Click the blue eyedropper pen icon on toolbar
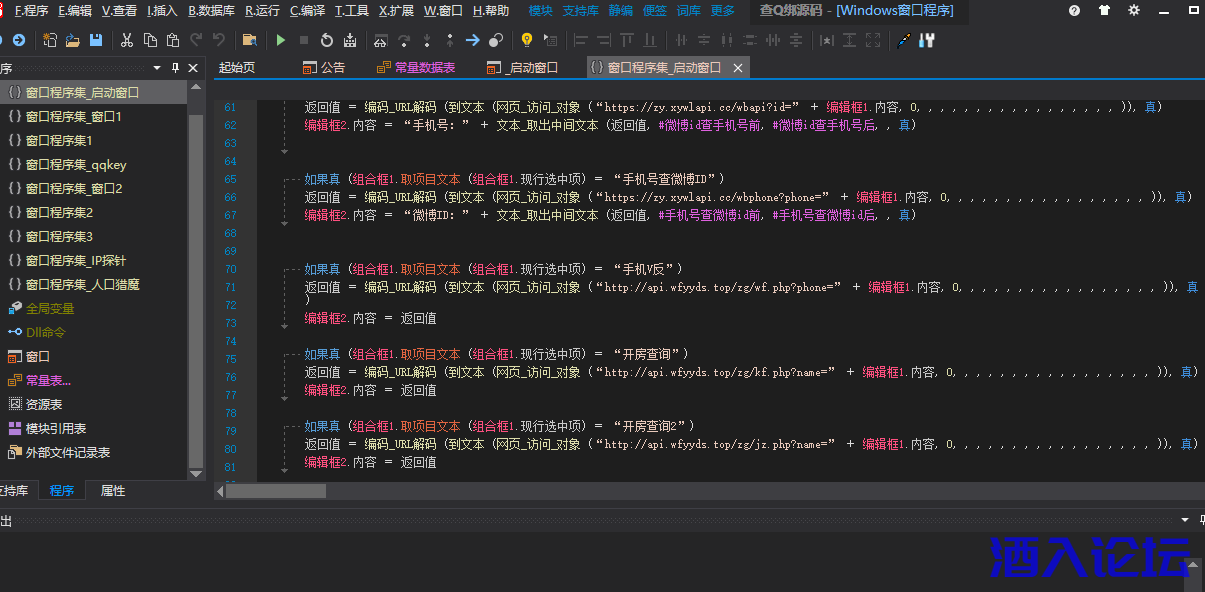The width and height of the screenshot is (1205, 592). tap(902, 40)
